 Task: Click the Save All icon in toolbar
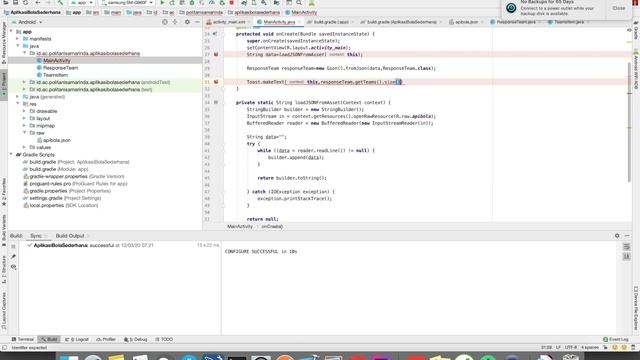(x=16, y=3)
